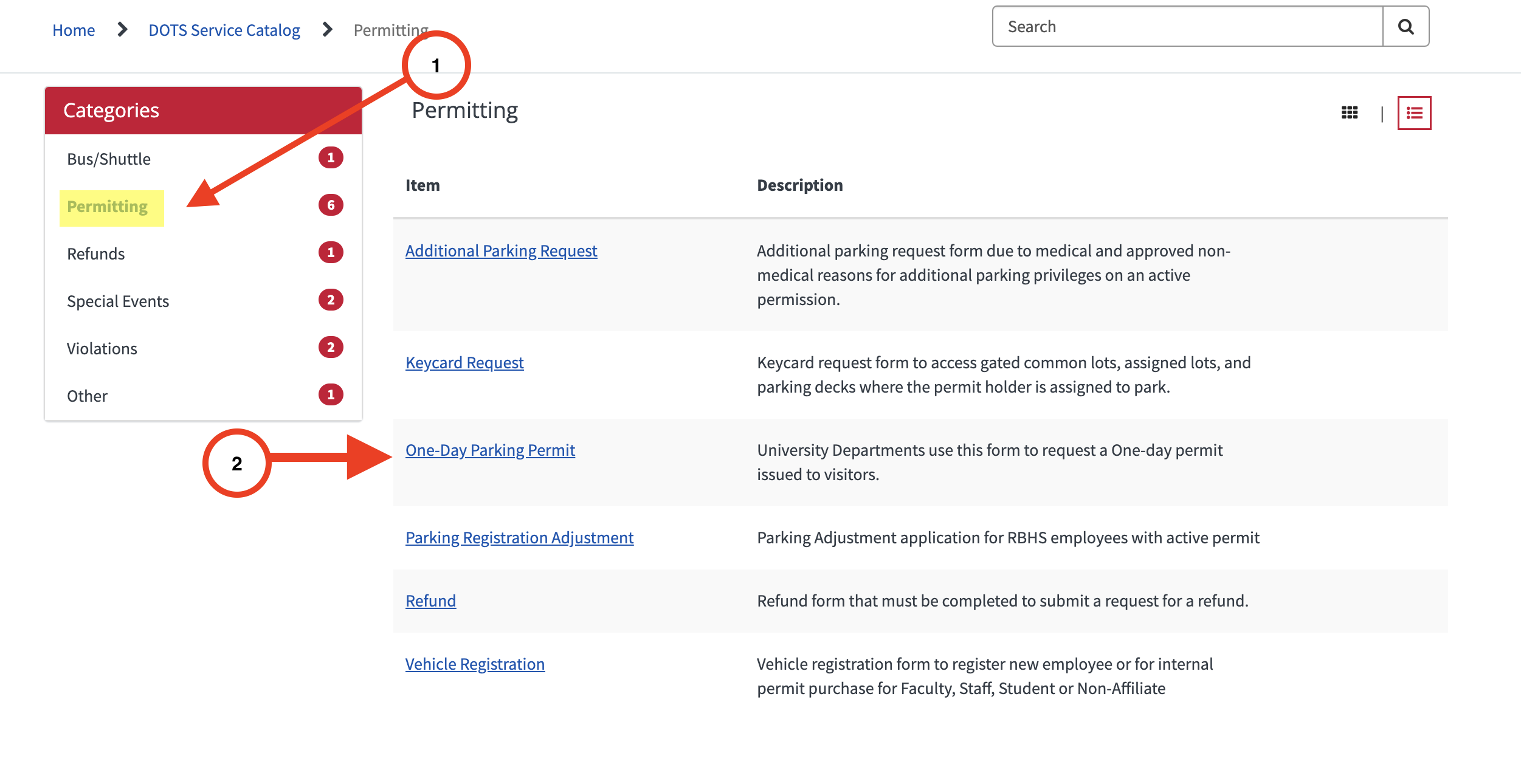1521x784 pixels.
Task: Open Additional Parking Request link
Action: (502, 251)
